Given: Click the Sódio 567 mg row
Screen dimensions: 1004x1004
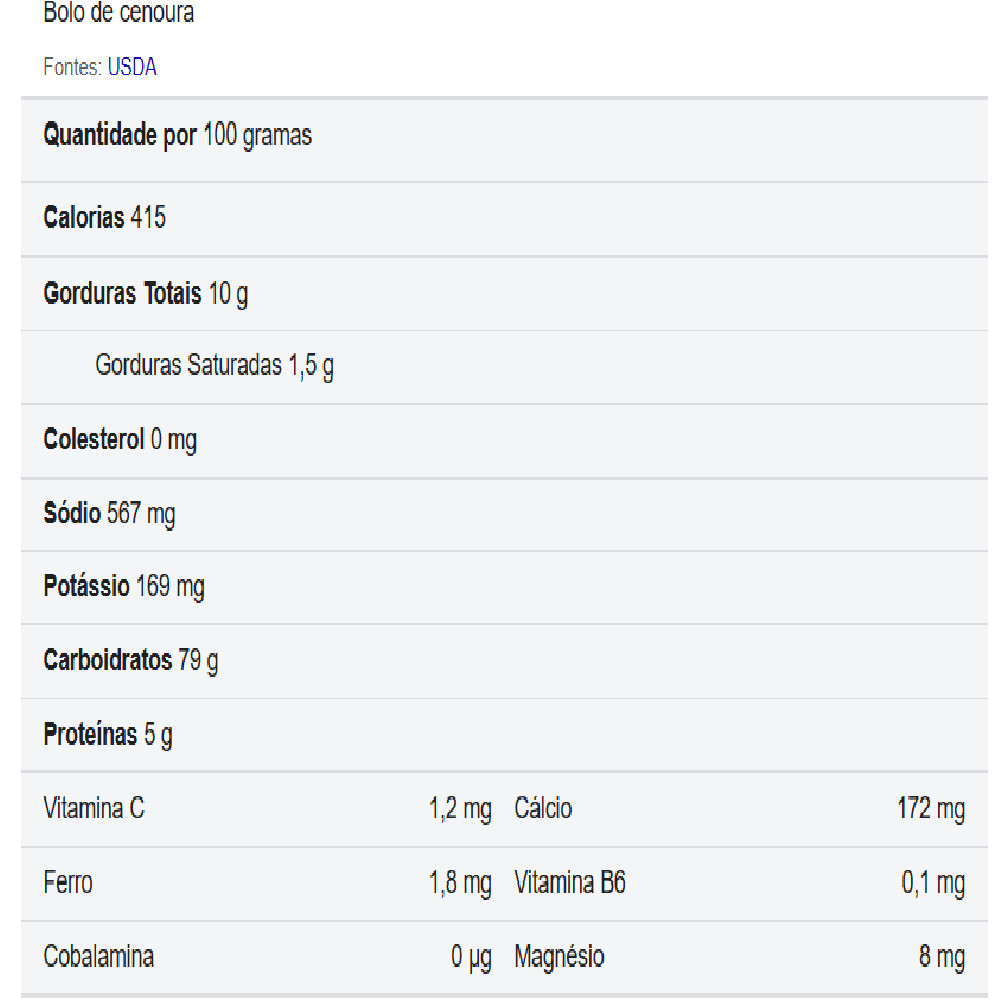Looking at the screenshot, I should coord(109,514).
